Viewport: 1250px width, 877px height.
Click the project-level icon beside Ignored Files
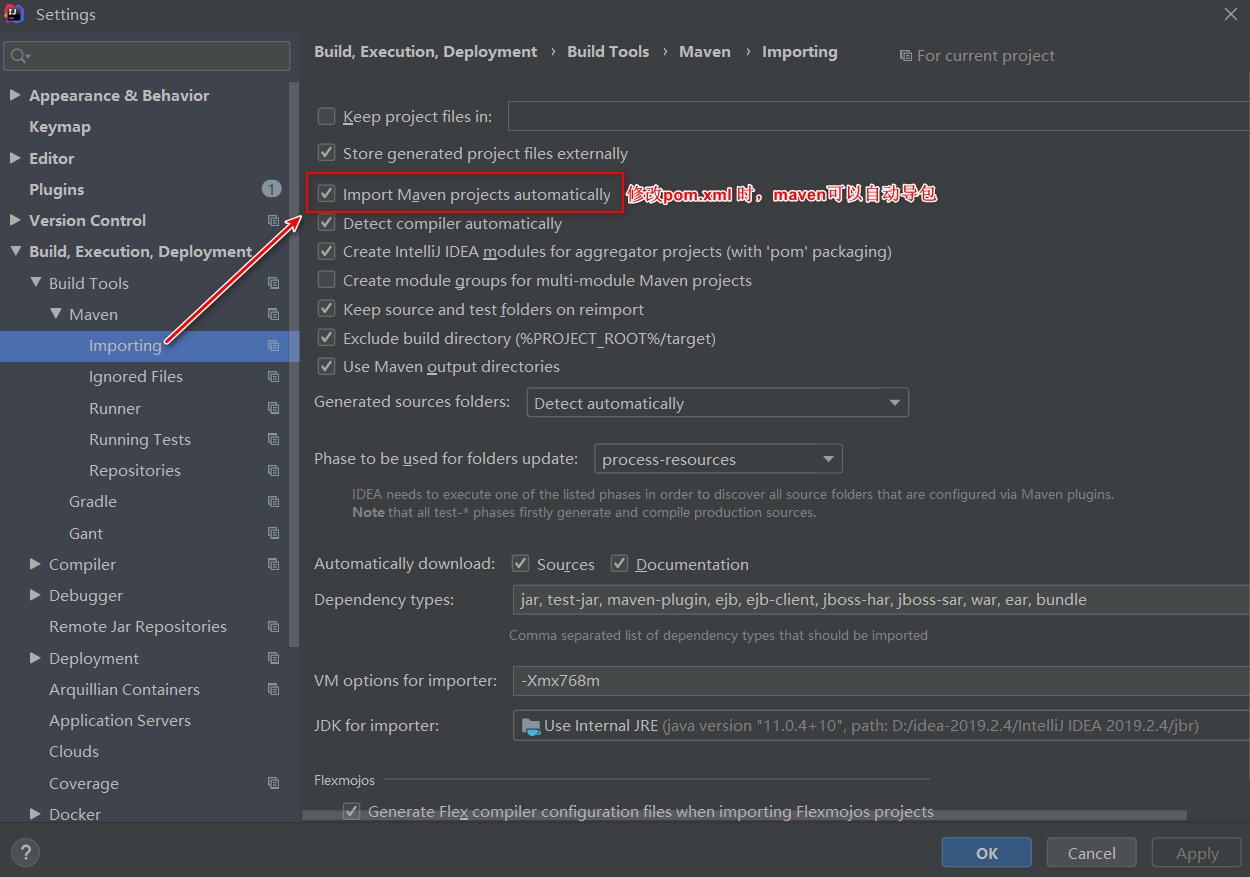tap(273, 377)
